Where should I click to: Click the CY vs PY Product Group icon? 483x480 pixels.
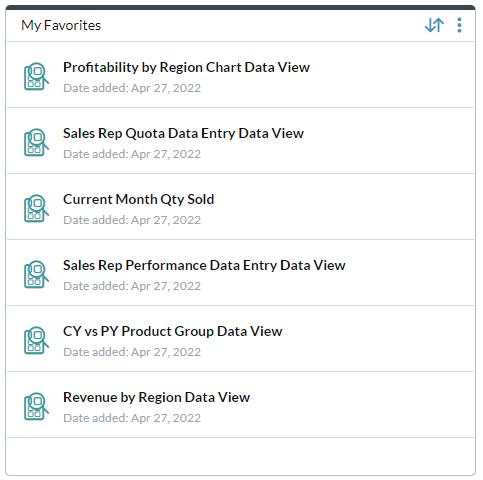pyautogui.click(x=36, y=341)
